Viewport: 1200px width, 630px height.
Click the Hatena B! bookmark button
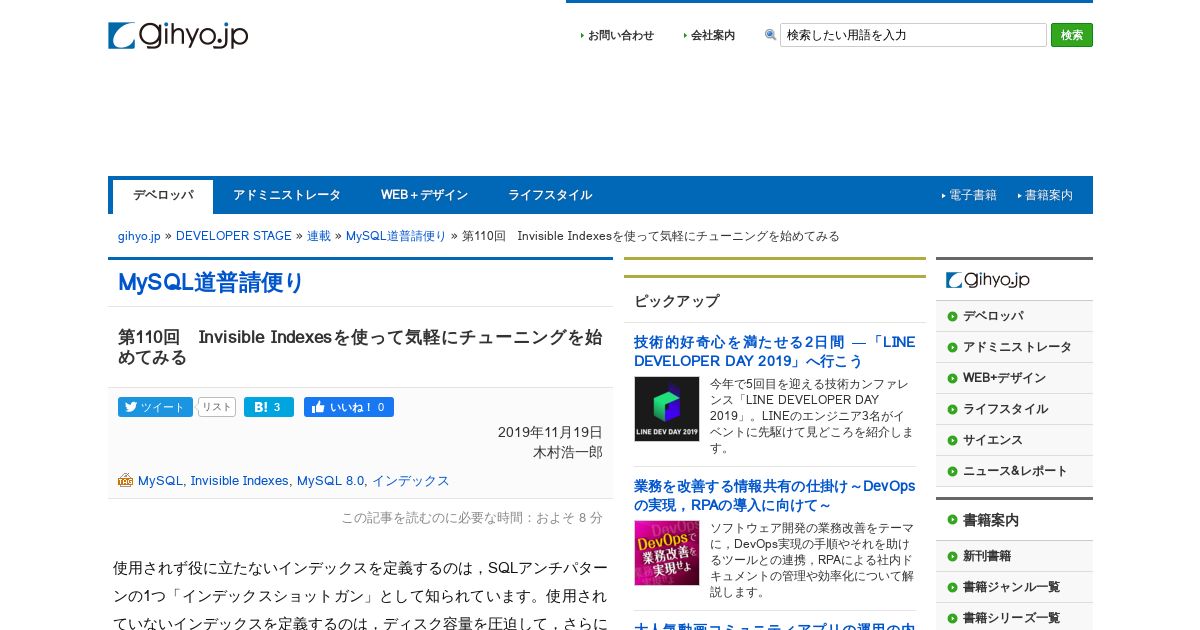[x=269, y=407]
